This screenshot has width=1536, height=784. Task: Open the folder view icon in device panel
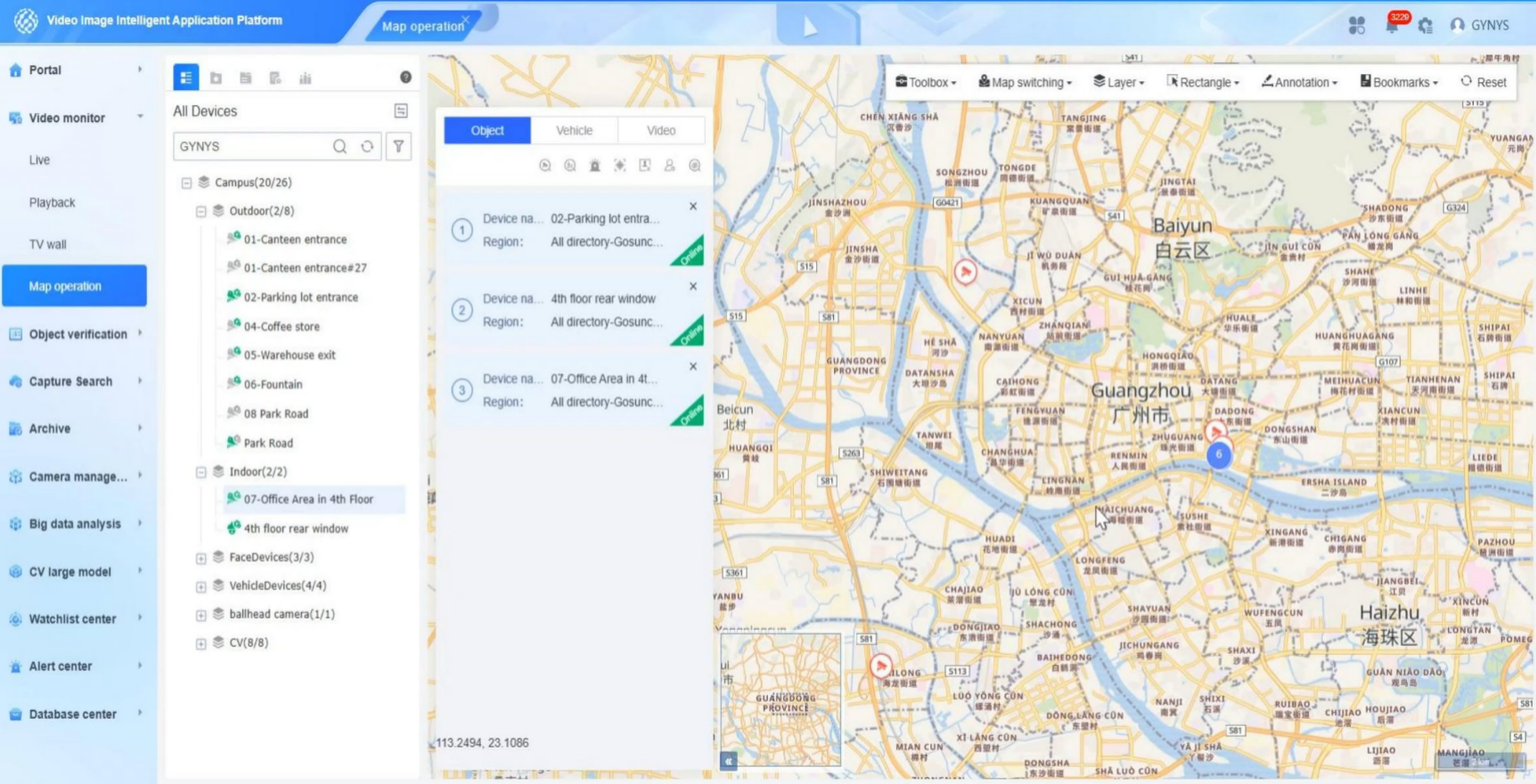[x=216, y=78]
